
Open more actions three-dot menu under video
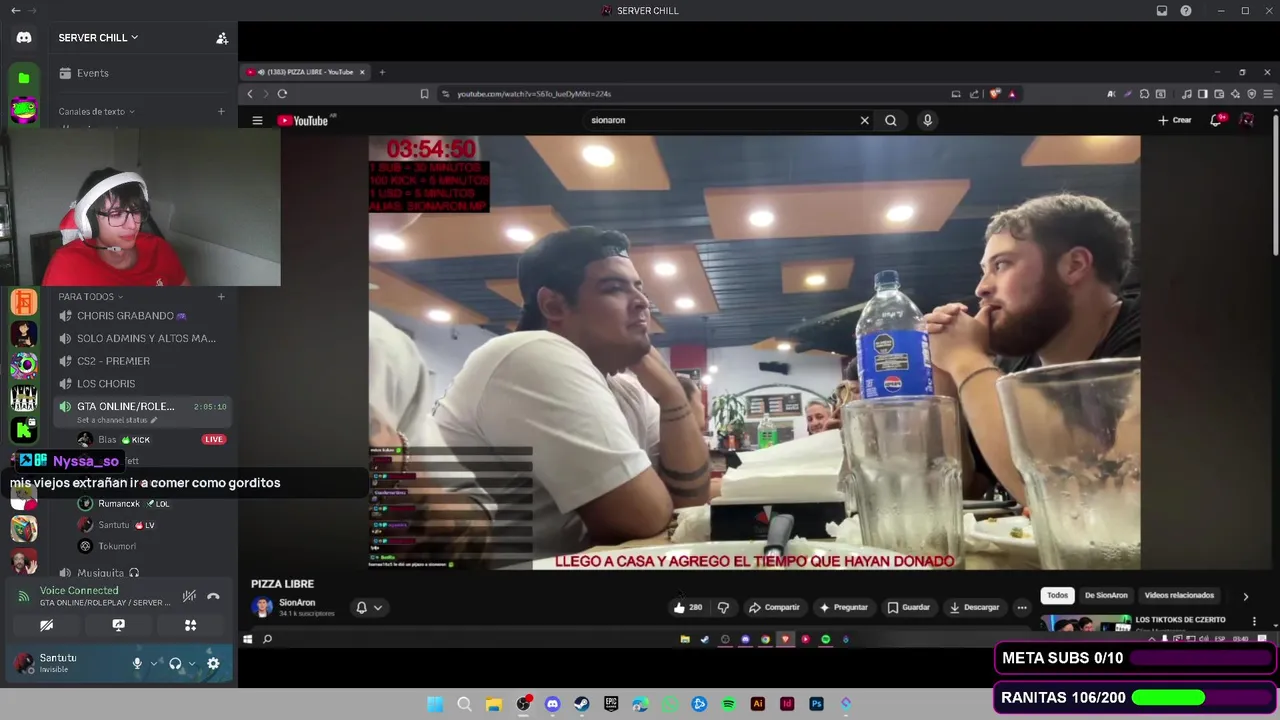(1022, 607)
